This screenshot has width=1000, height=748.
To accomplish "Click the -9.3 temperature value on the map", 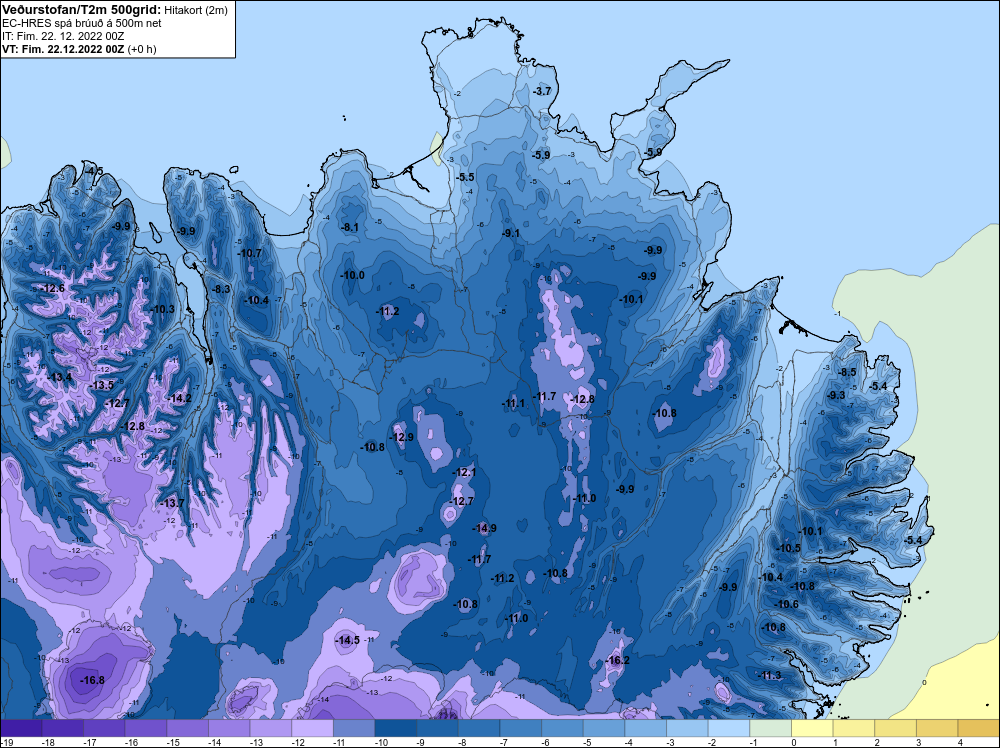I will point(836,395).
